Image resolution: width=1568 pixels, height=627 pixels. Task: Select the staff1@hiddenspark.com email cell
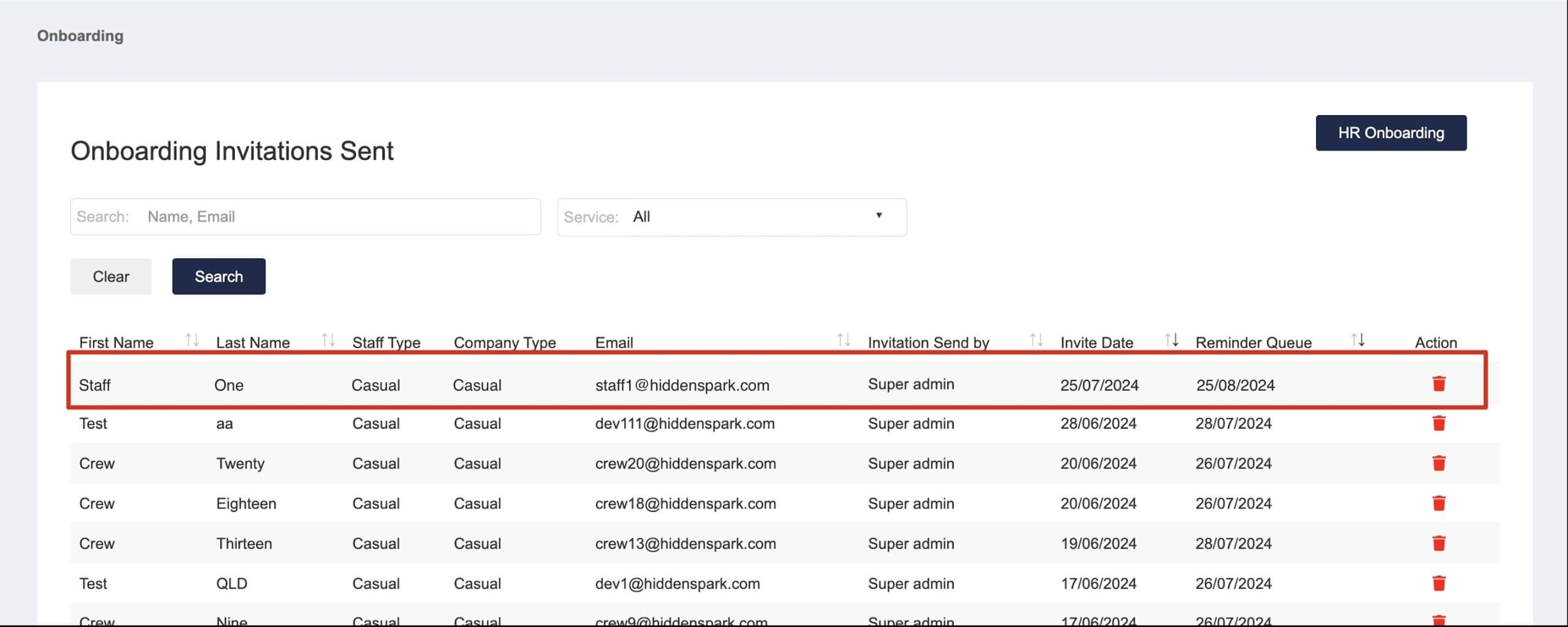(682, 385)
